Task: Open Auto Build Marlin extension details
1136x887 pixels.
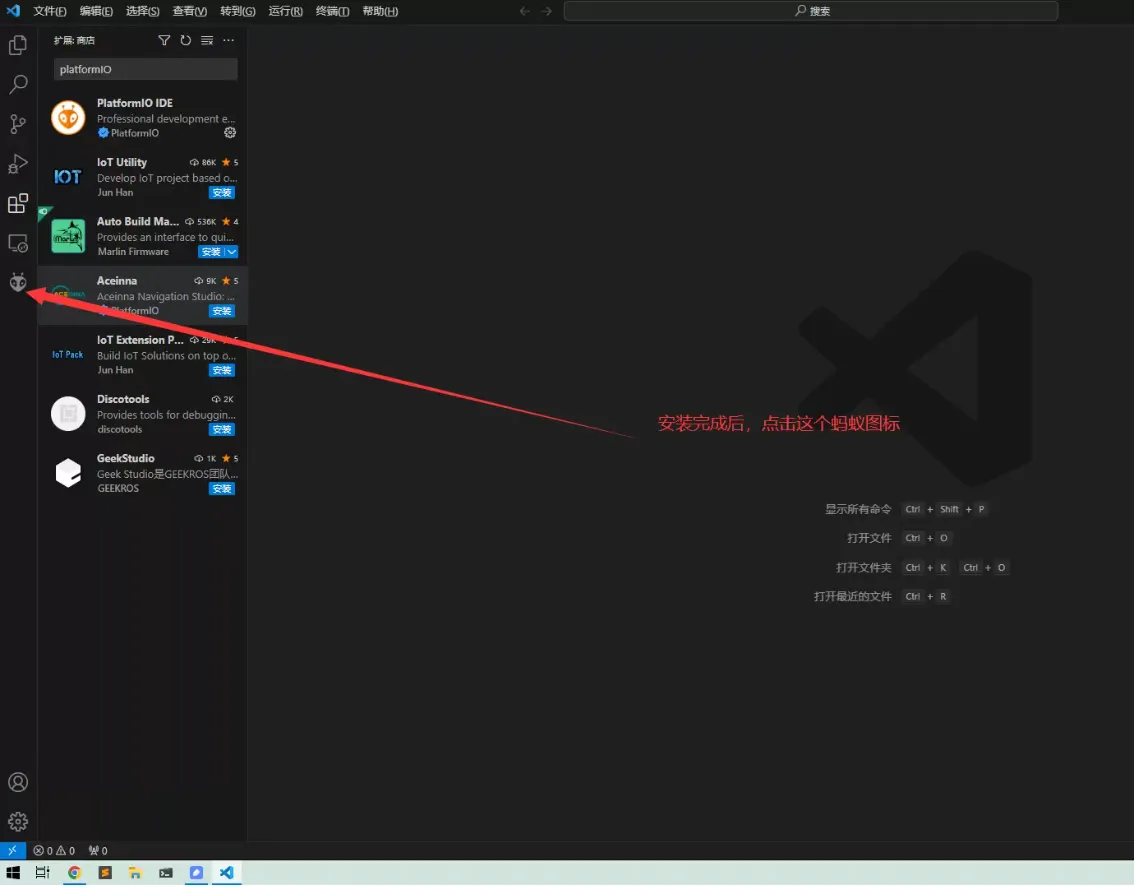Action: point(143,236)
